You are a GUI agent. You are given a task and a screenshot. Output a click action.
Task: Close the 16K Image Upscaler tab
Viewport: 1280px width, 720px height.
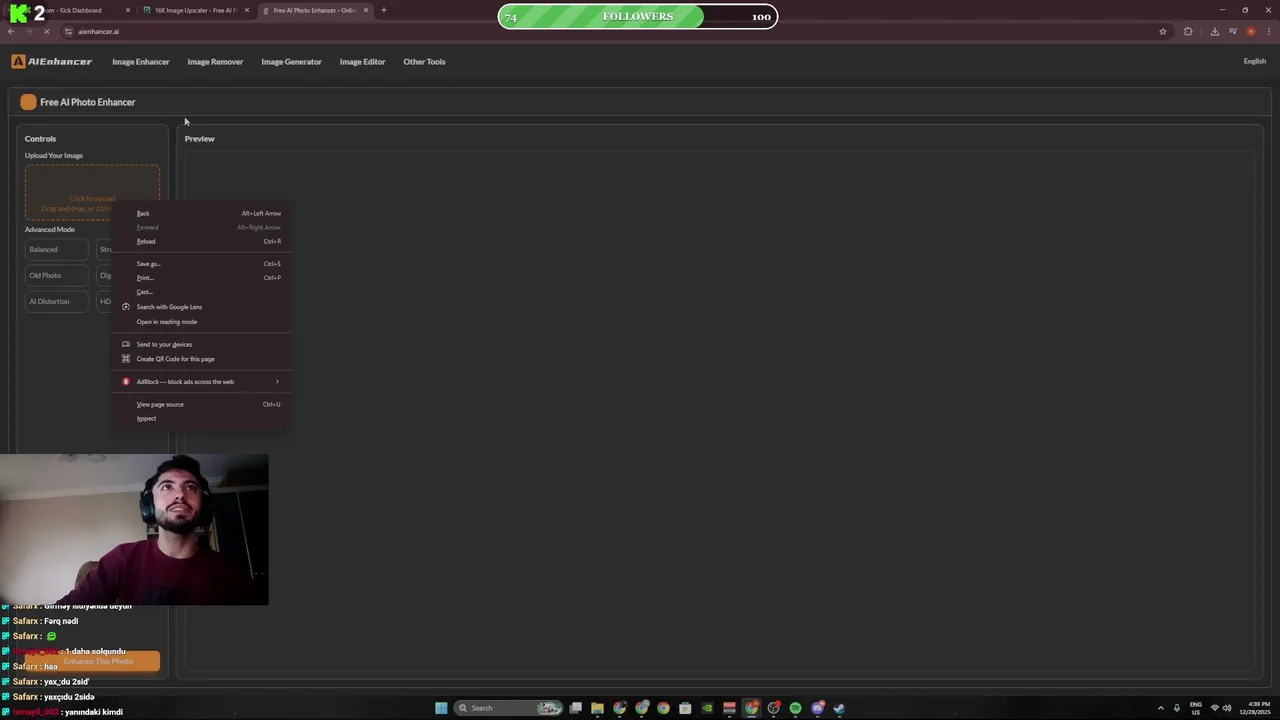coord(247,10)
